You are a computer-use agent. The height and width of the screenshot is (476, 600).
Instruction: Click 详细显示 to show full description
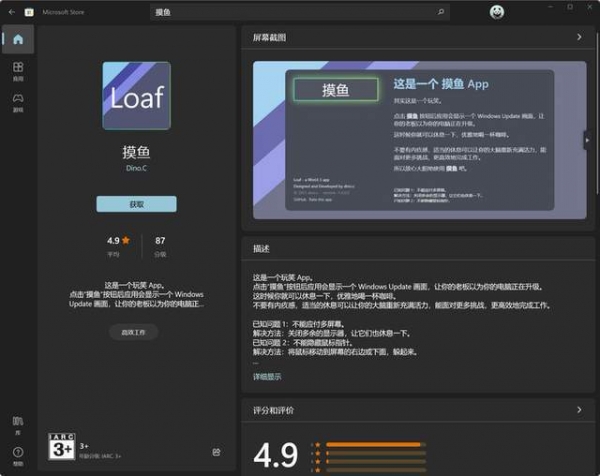point(267,377)
